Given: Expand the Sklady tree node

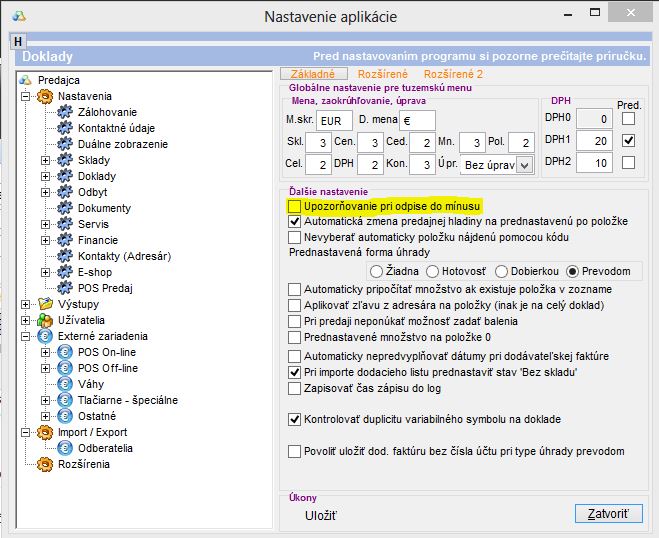Looking at the screenshot, I should (45, 160).
